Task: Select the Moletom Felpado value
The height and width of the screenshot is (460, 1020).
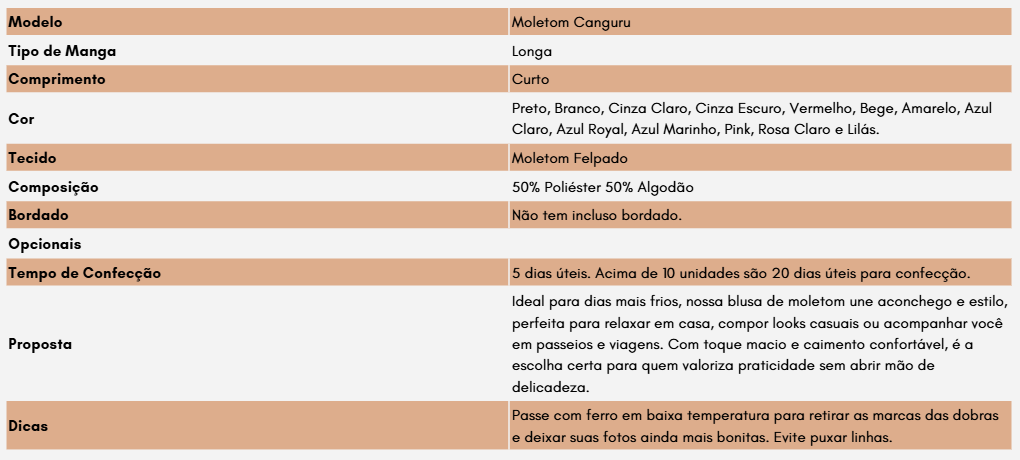Action: click(569, 158)
